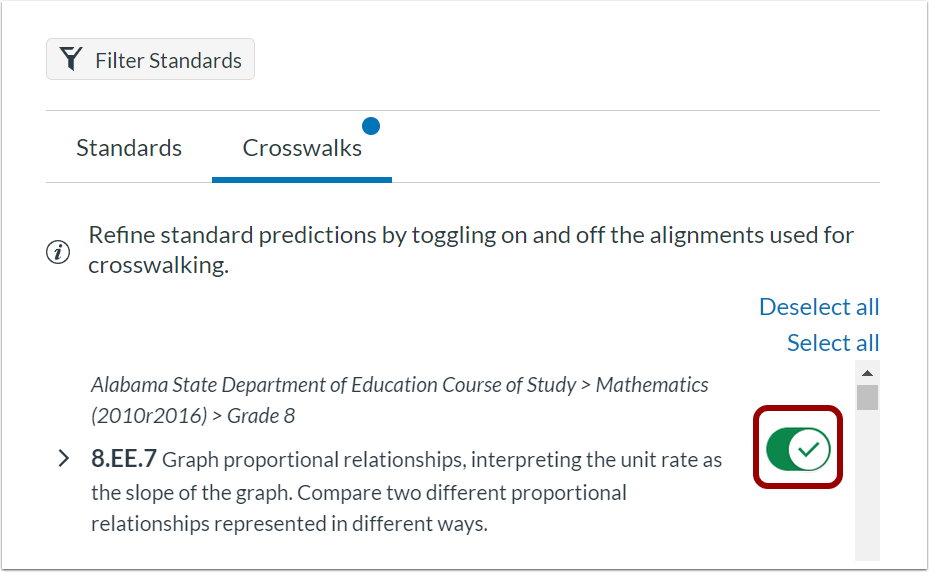
Task: Expand the 8.EE.7 standard chevron
Action: pos(64,458)
